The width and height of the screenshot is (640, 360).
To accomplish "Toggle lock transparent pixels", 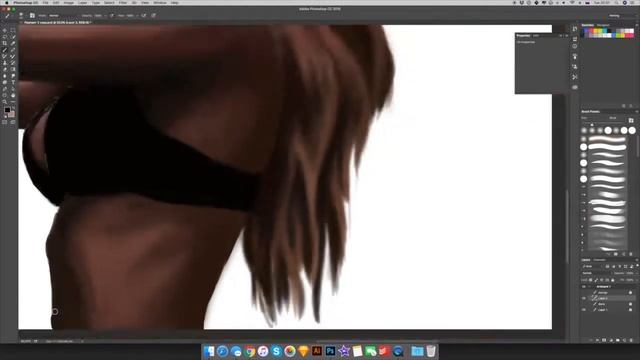I will tap(591, 280).
